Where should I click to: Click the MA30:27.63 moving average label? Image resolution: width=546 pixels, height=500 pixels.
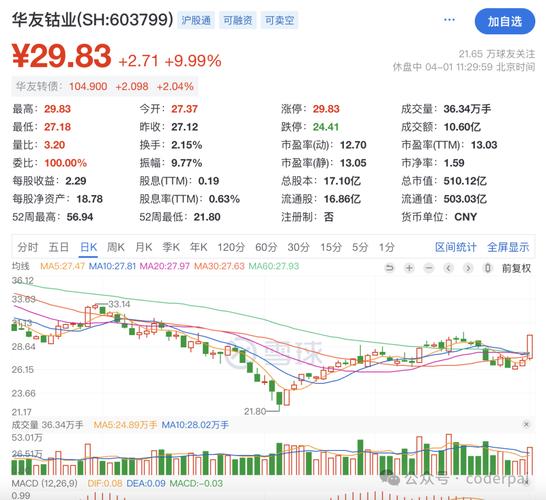pos(219,266)
